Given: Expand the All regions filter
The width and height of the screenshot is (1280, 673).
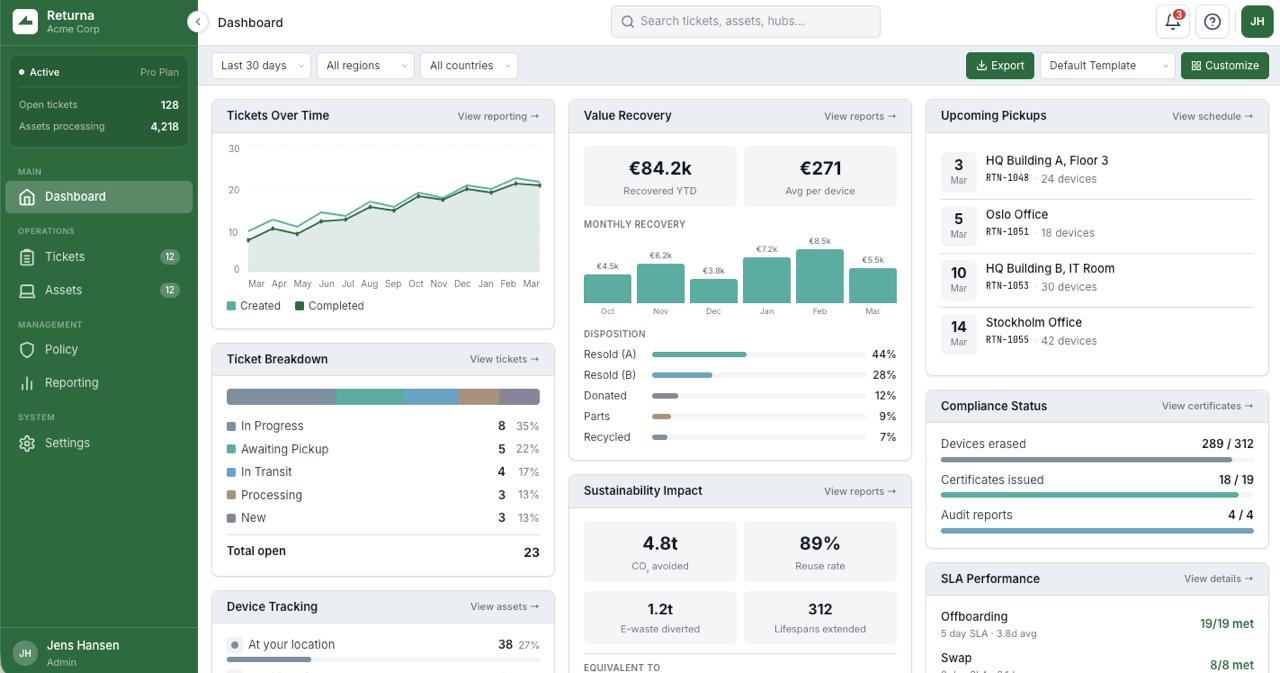Looking at the screenshot, I should click(365, 66).
